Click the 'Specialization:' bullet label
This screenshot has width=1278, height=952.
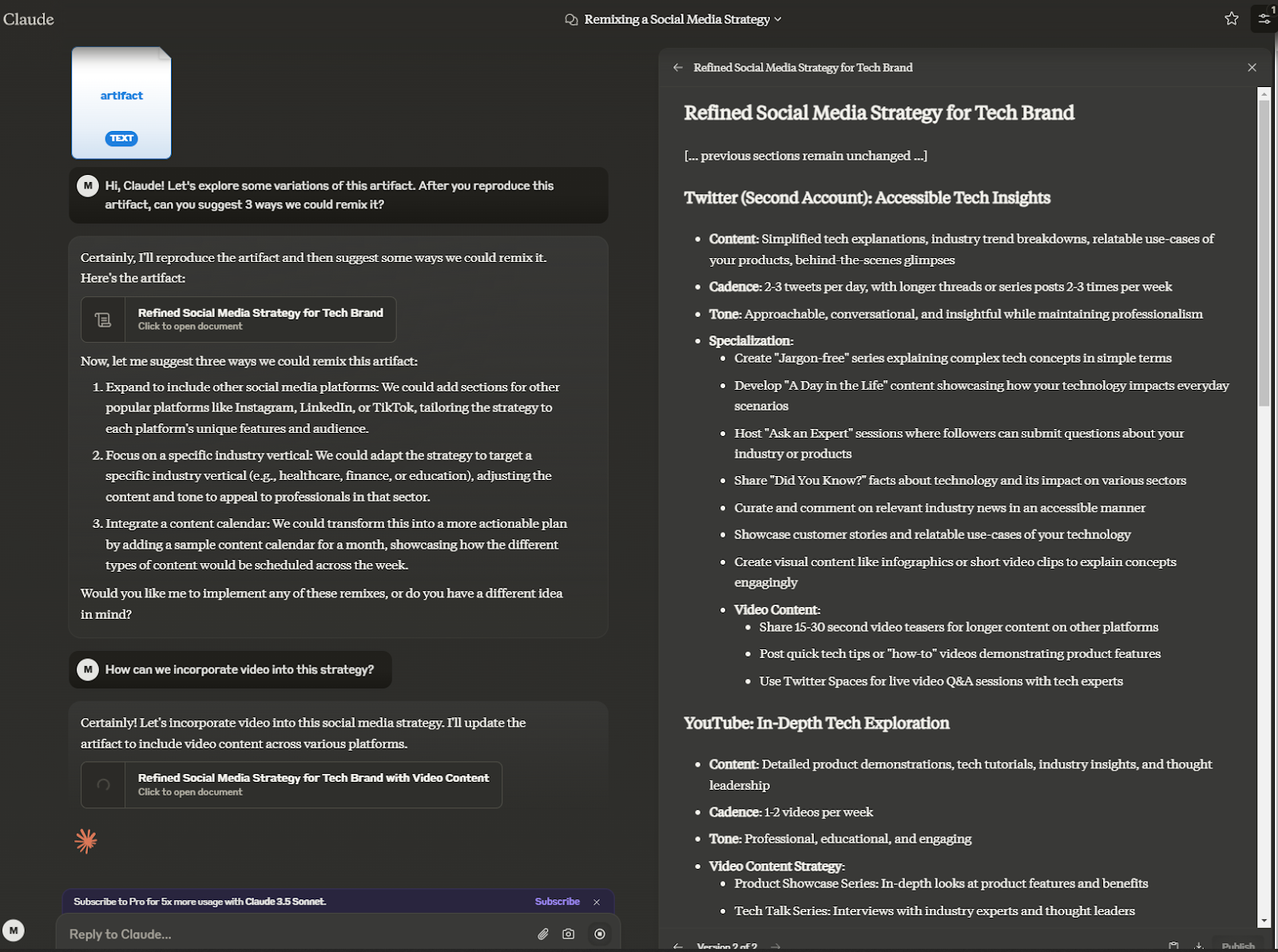751,341
